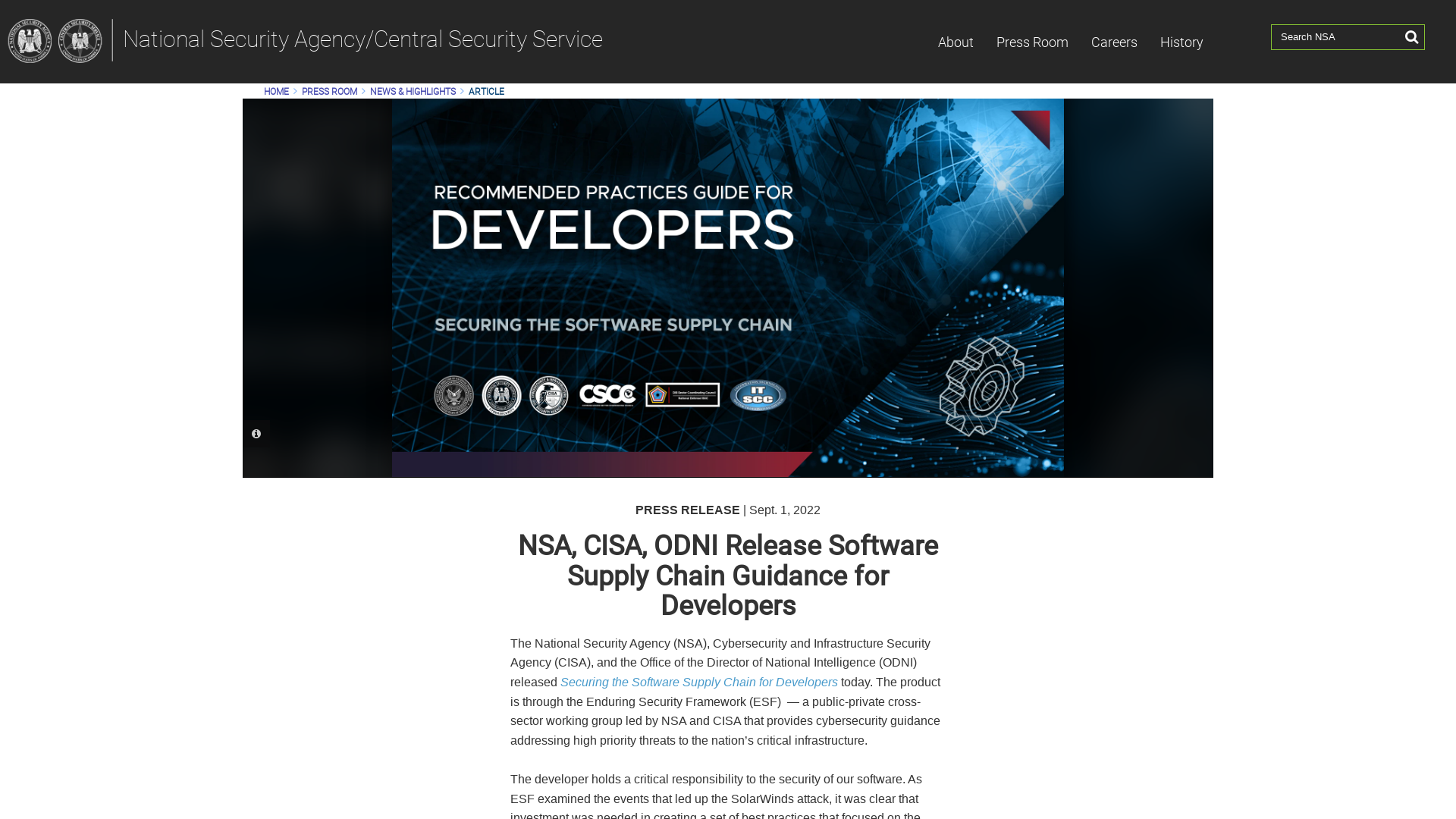
Task: Open the NEWS & HIGHLIGHTS breadcrumb
Action: pos(413,91)
